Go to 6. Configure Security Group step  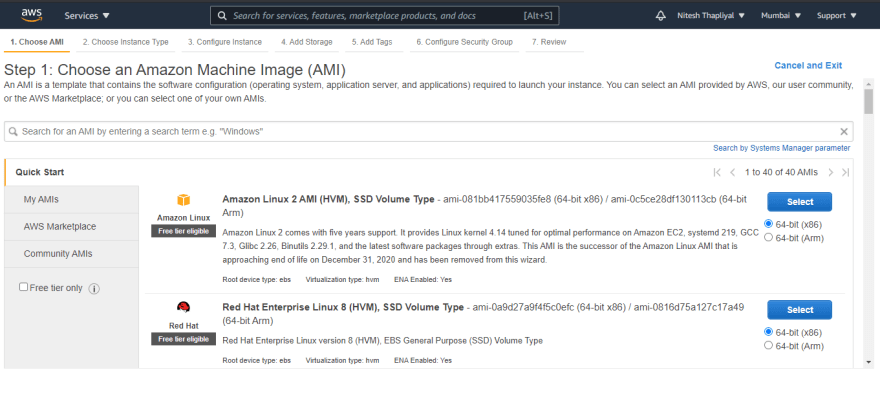coord(464,42)
